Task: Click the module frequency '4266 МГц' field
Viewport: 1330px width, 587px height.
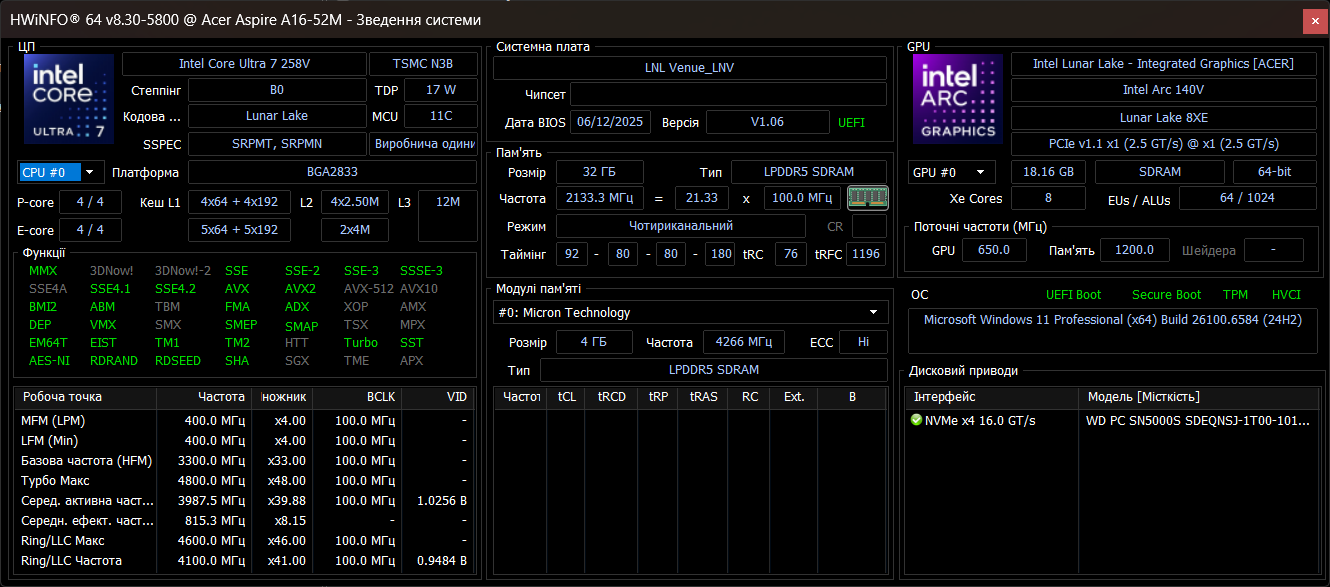Action: 743,342
